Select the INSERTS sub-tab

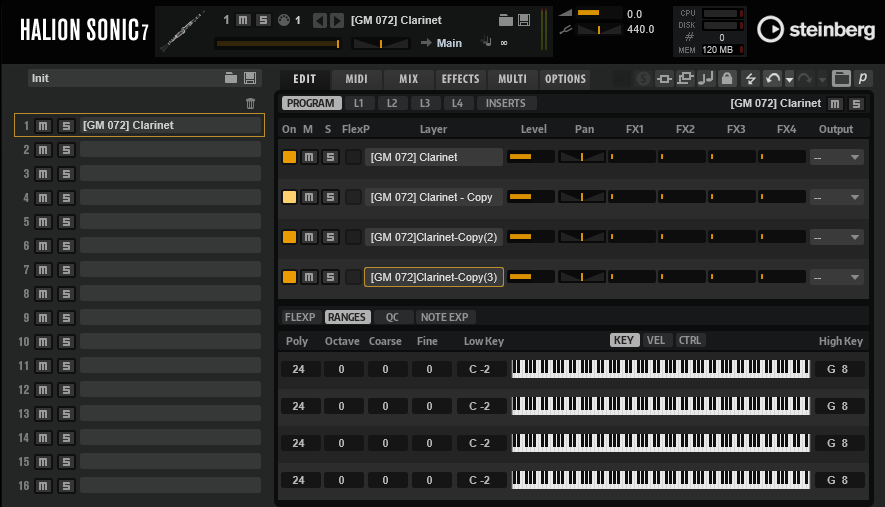(x=505, y=103)
